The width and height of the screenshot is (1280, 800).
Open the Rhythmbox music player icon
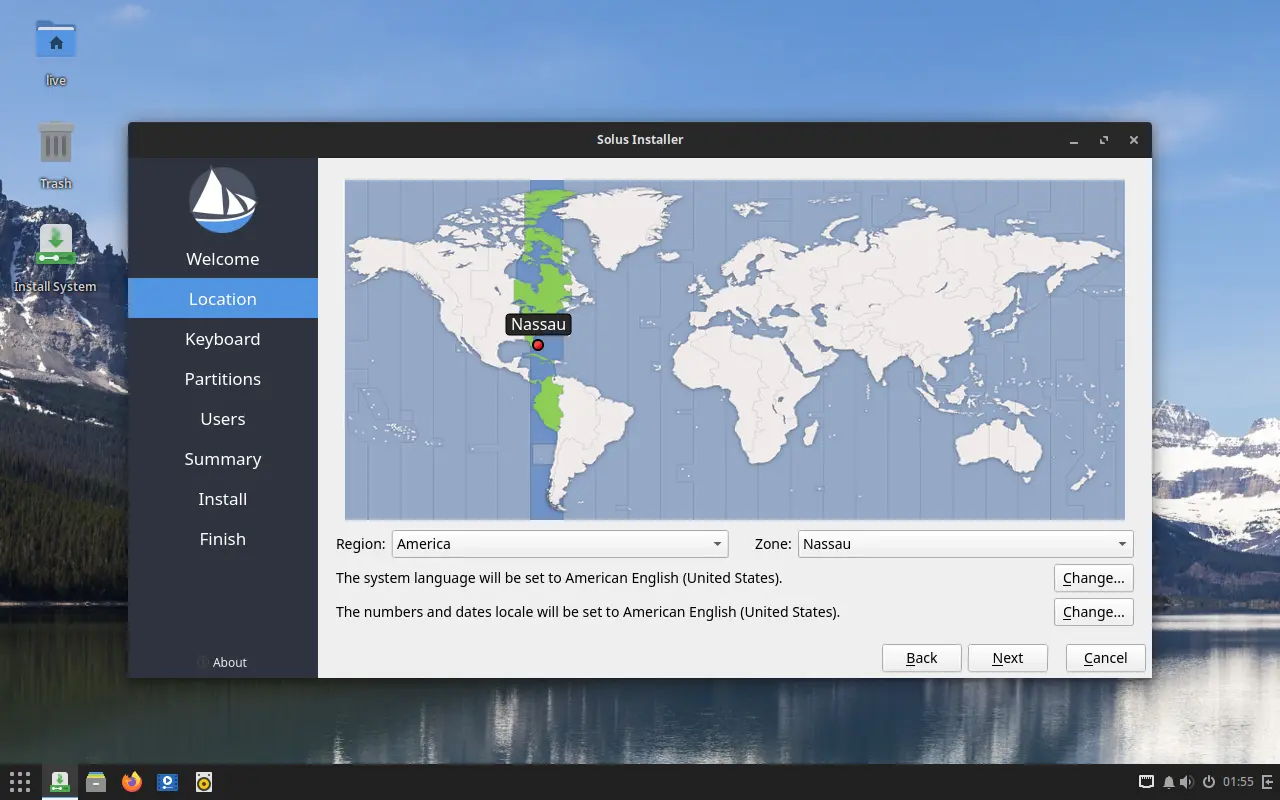[x=204, y=782]
